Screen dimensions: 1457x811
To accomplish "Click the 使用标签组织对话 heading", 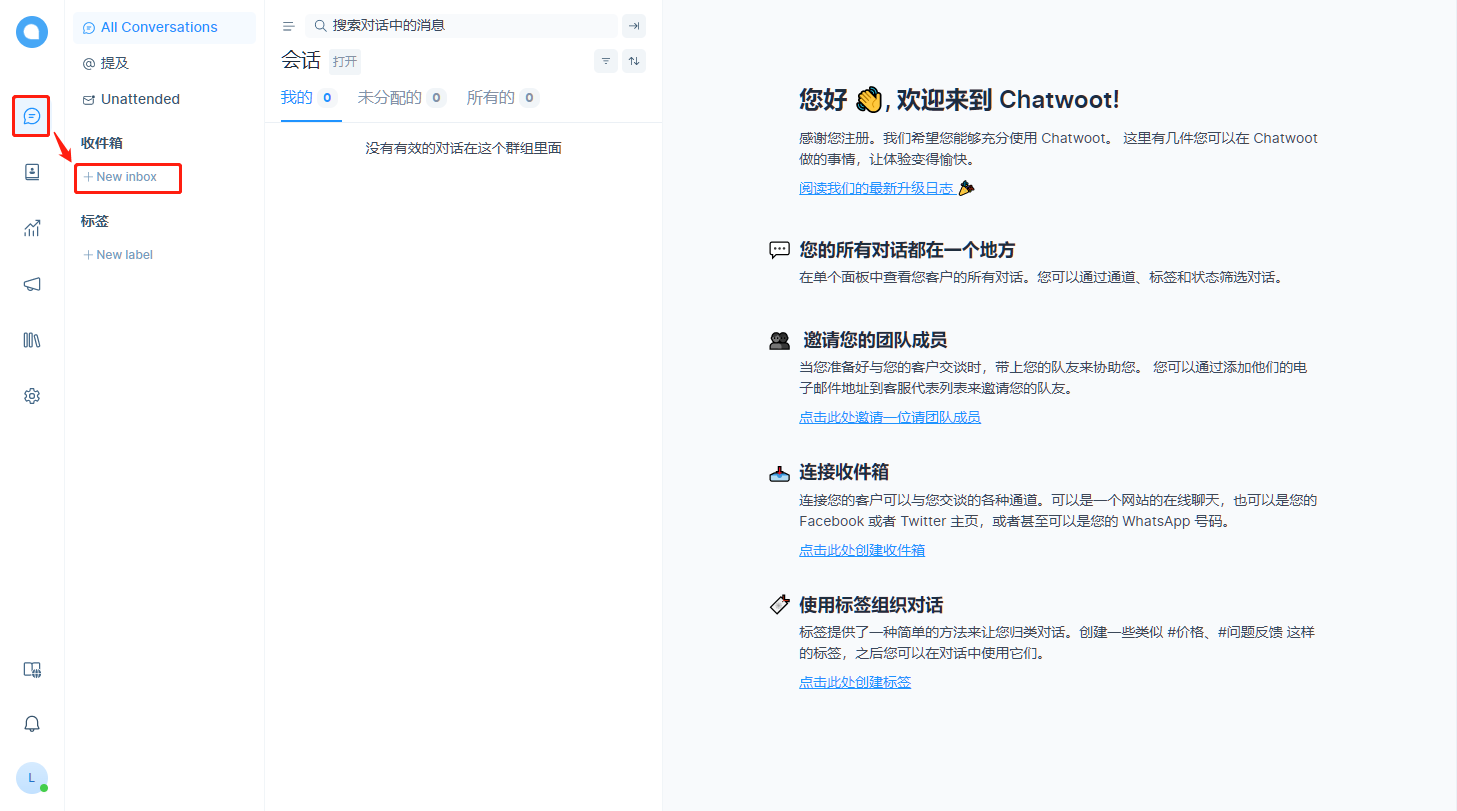I will [x=871, y=605].
